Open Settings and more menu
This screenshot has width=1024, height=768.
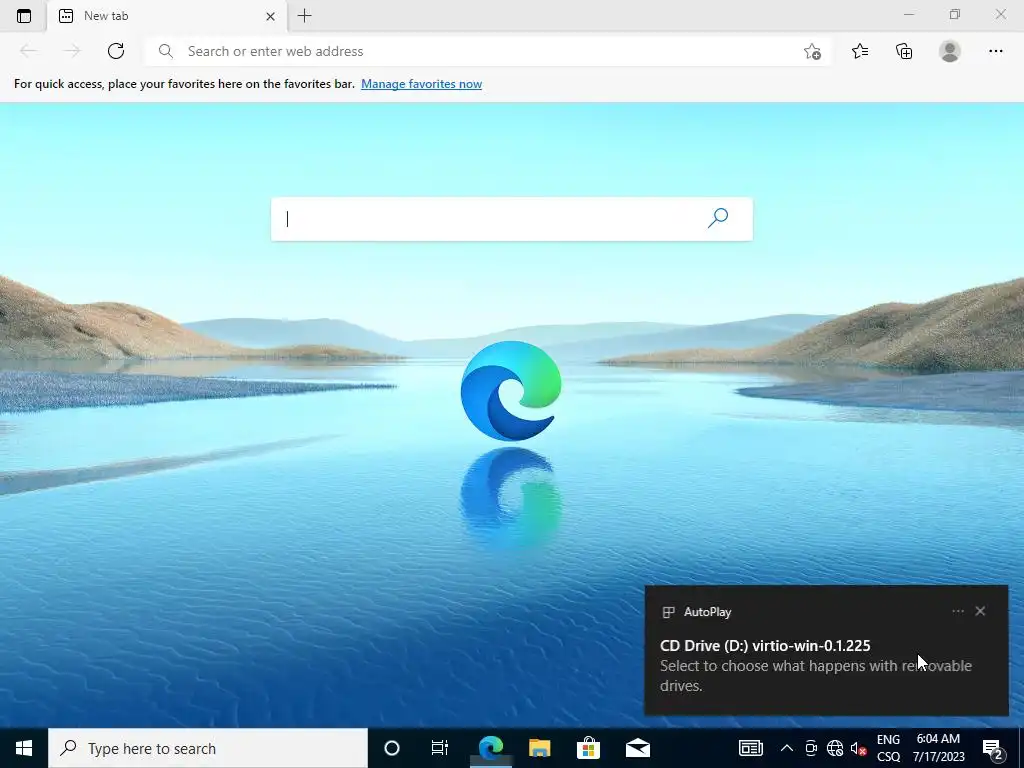(995, 51)
